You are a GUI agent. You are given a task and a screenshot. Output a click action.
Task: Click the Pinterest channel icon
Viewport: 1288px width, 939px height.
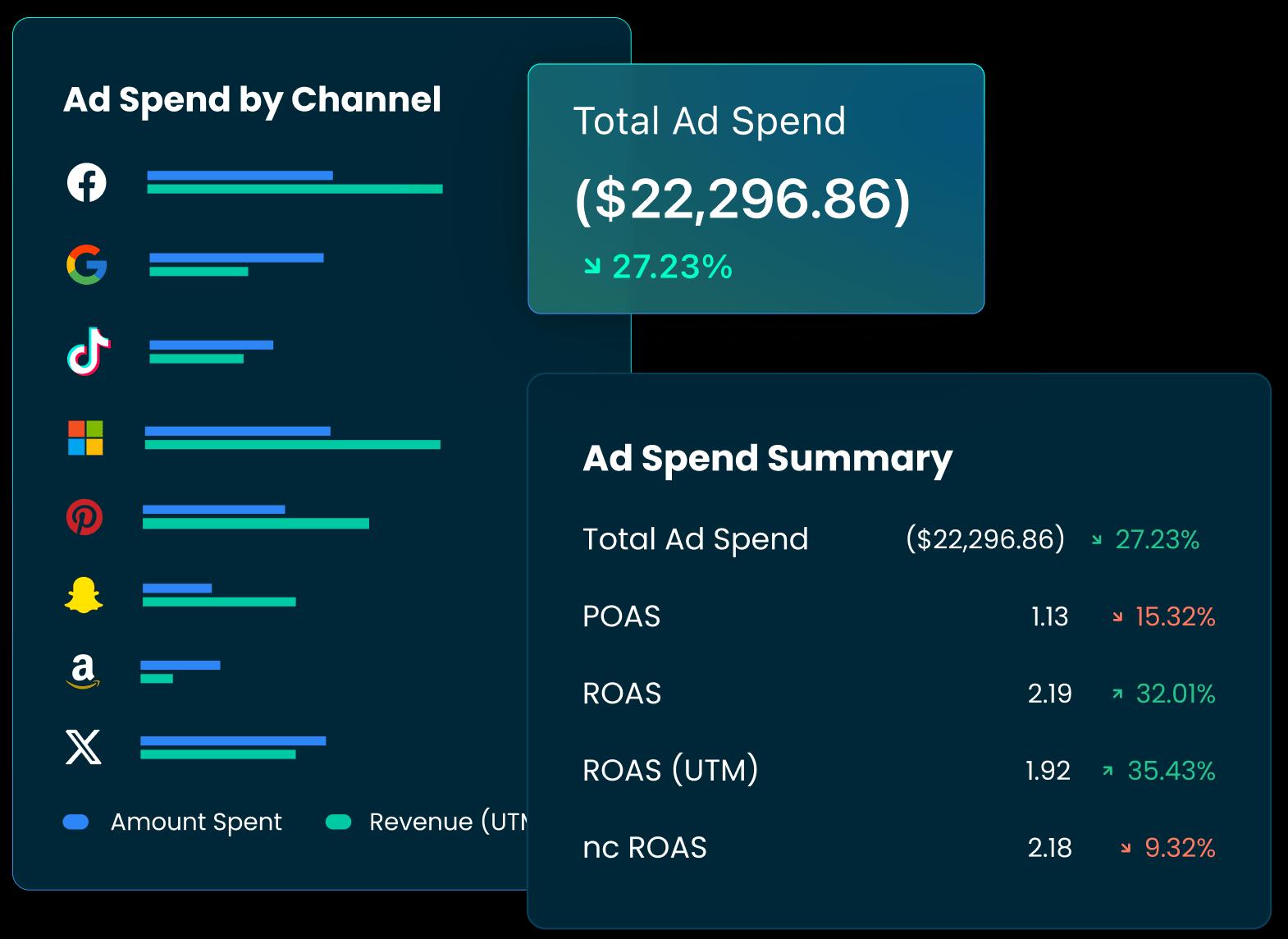click(84, 517)
